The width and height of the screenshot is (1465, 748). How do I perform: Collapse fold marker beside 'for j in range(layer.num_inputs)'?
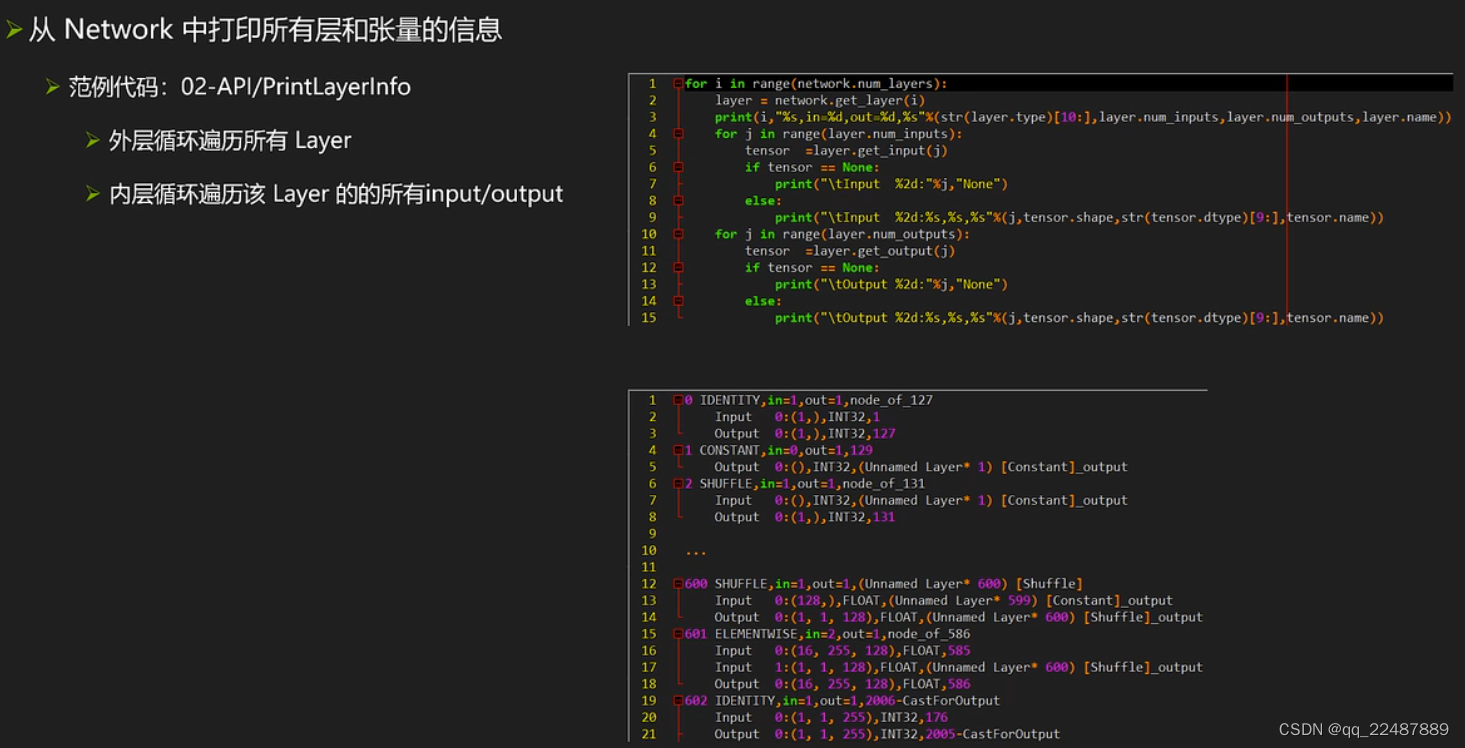click(678, 134)
